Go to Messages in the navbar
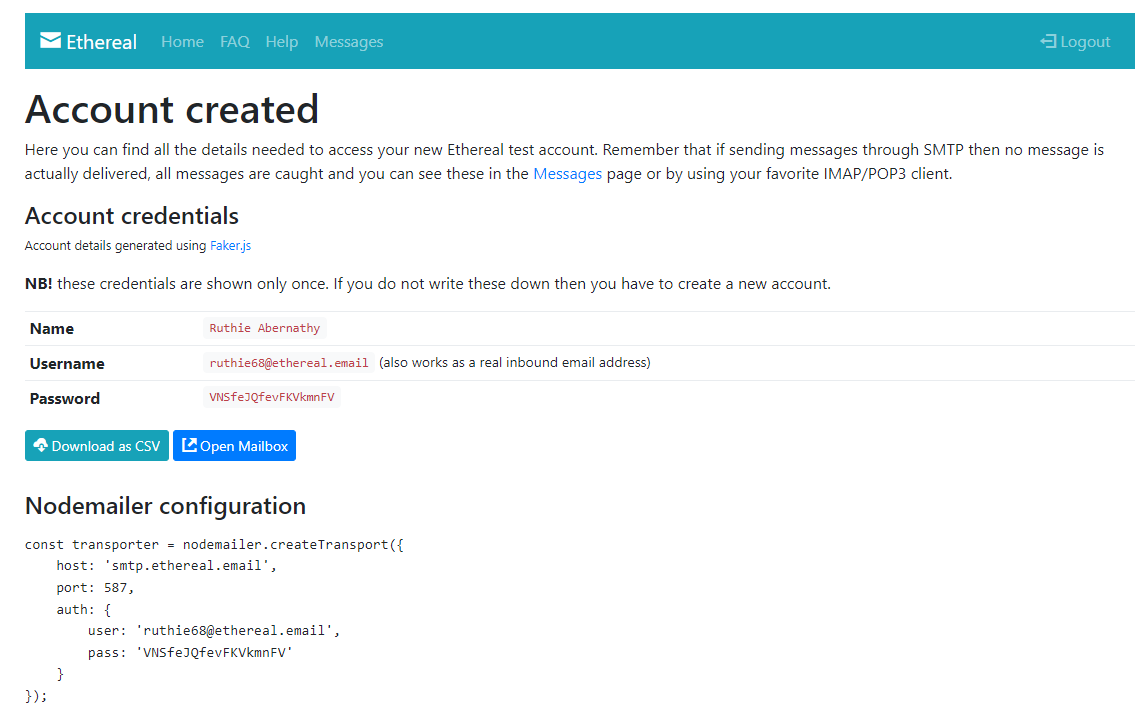Image resolution: width=1147 pixels, height=716 pixels. pos(349,42)
